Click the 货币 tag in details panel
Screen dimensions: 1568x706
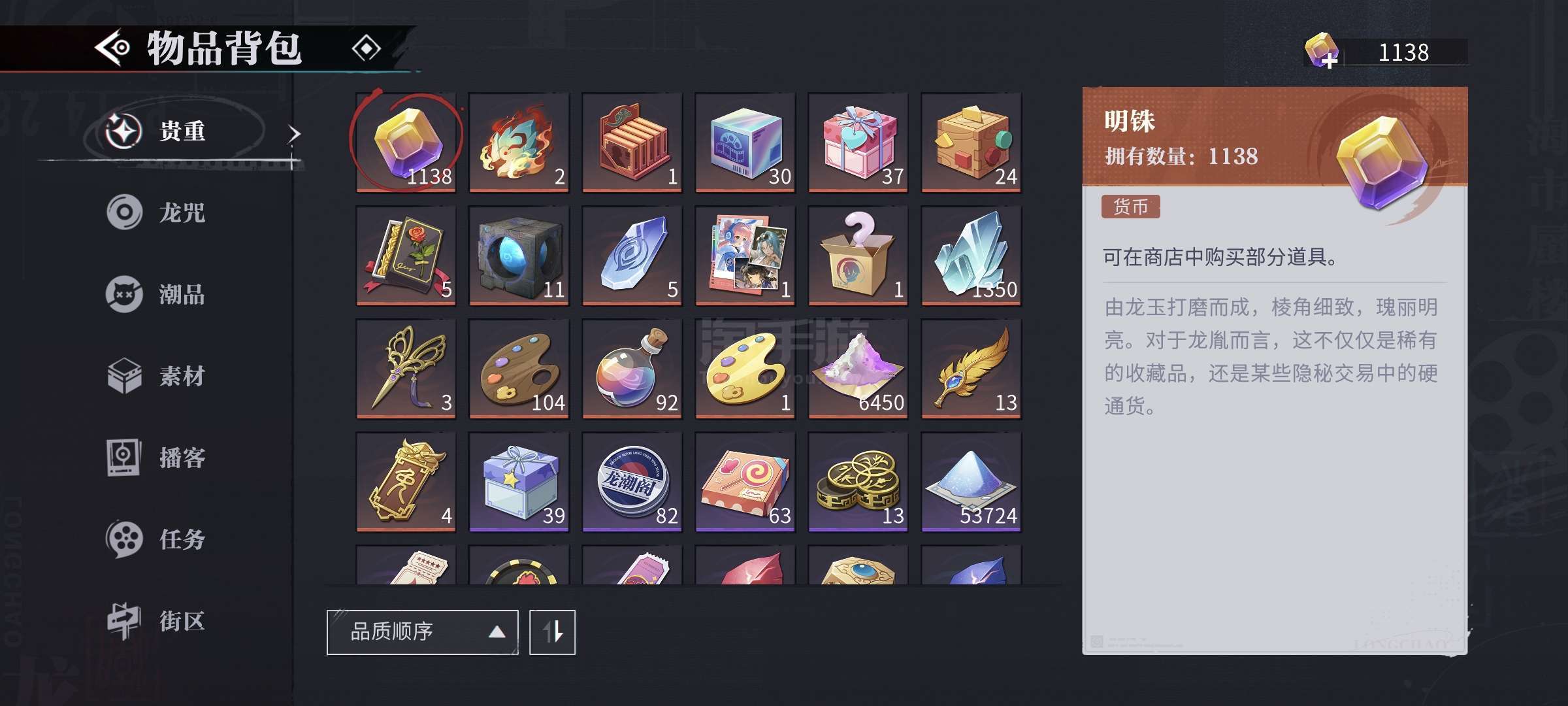1130,207
